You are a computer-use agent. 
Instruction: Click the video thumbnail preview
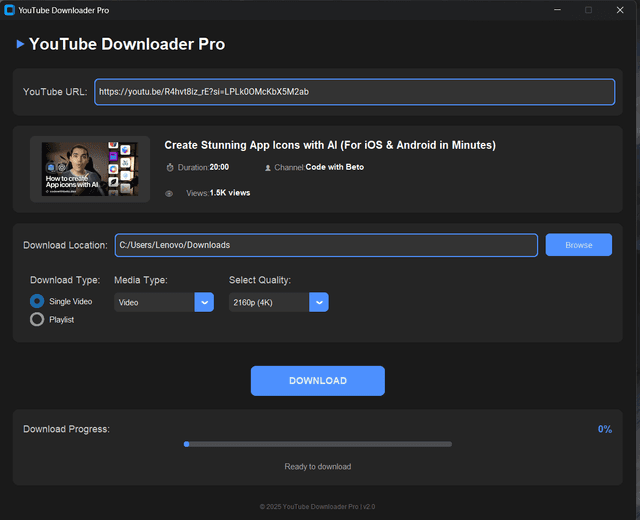[x=90, y=169]
